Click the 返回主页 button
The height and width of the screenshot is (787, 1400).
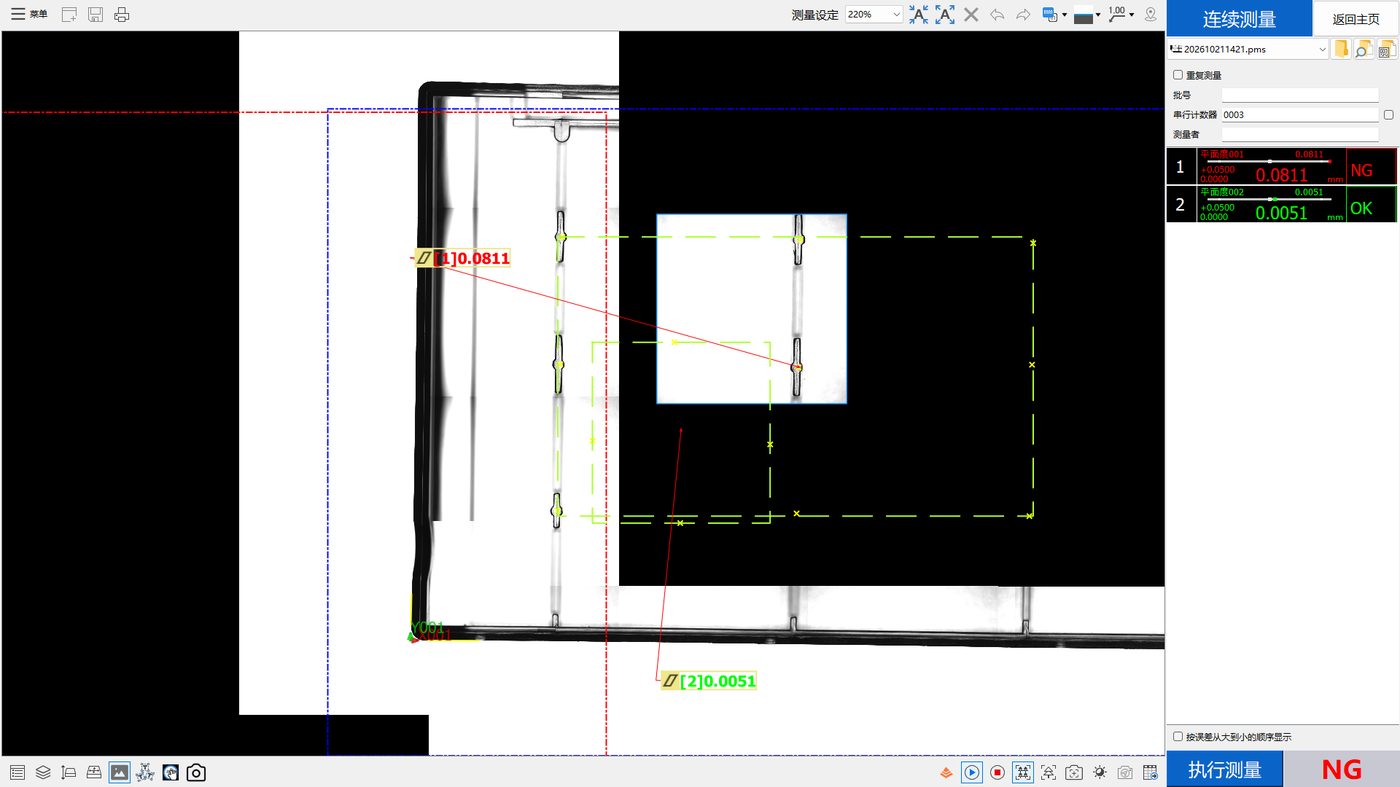(1355, 19)
